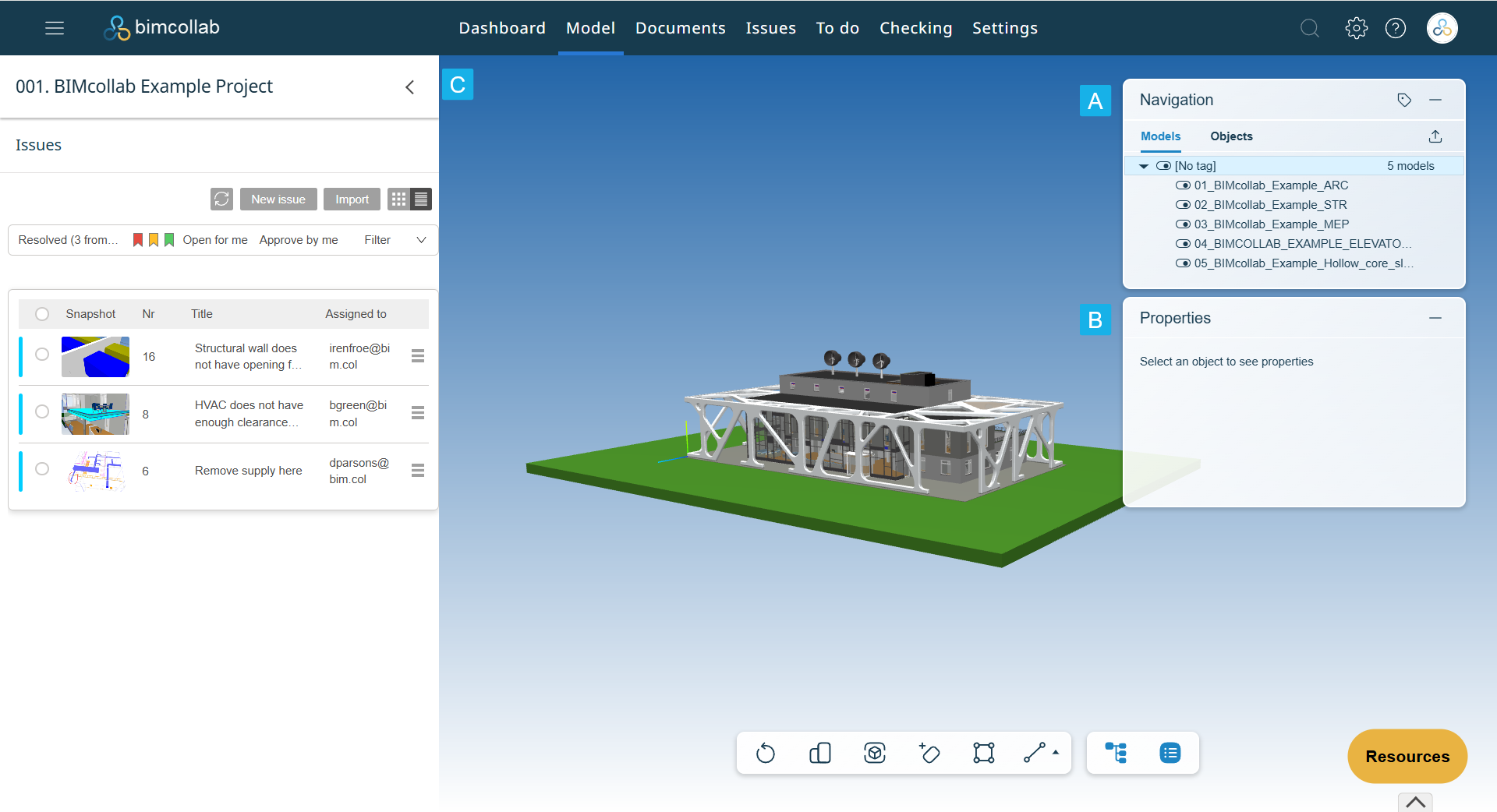Viewport: 1497px width, 812px height.
Task: Open the settings gear icon
Action: (1357, 28)
